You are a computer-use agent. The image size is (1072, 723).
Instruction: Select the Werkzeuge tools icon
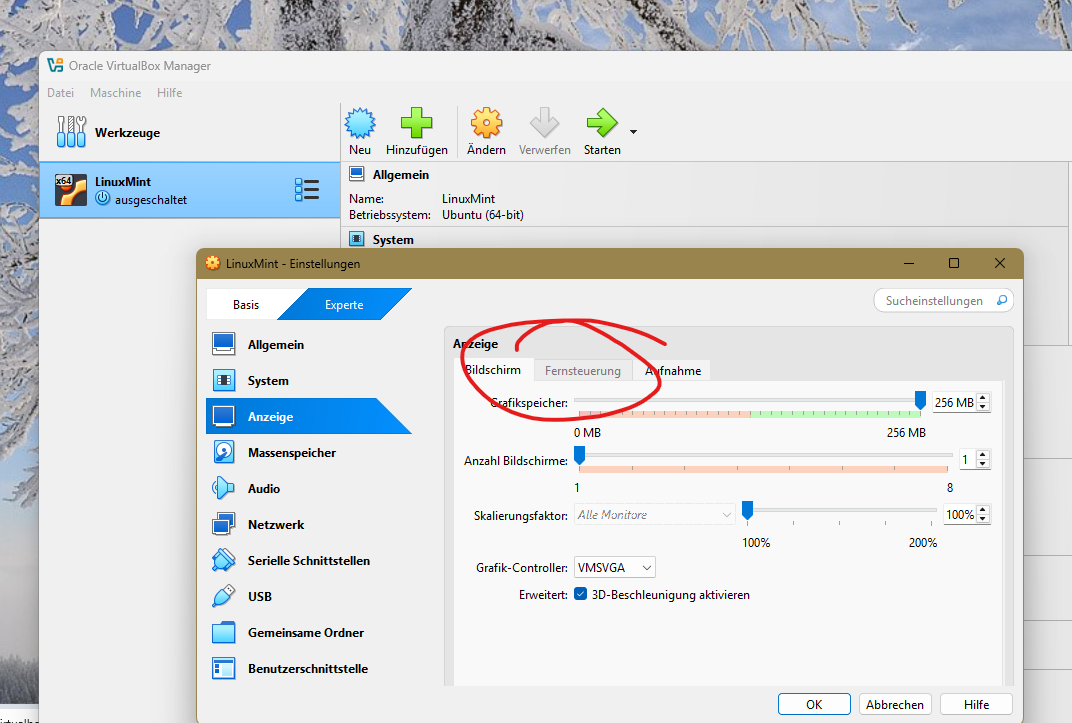[71, 132]
